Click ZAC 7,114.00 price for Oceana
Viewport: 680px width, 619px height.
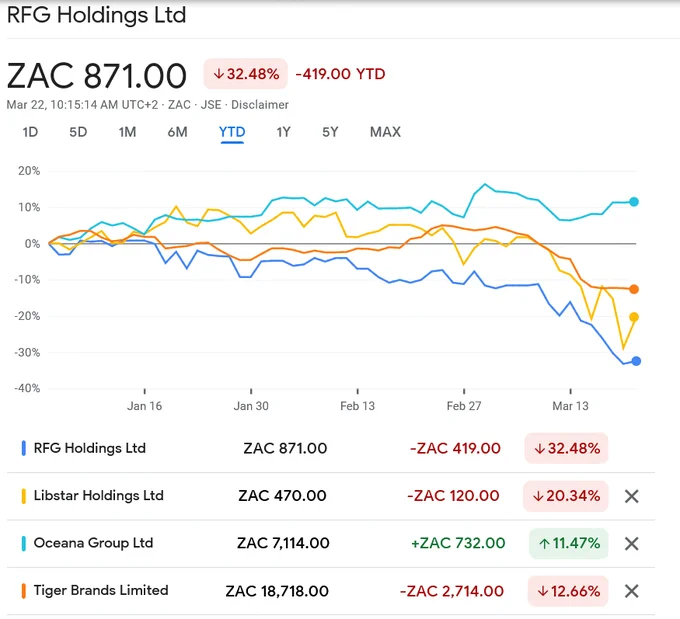283,543
